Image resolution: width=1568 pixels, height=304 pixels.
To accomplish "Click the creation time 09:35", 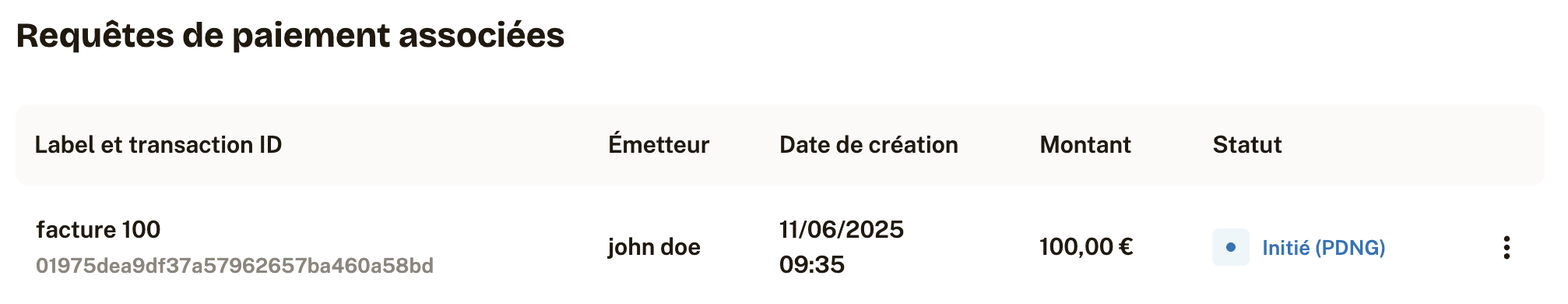I will [812, 264].
